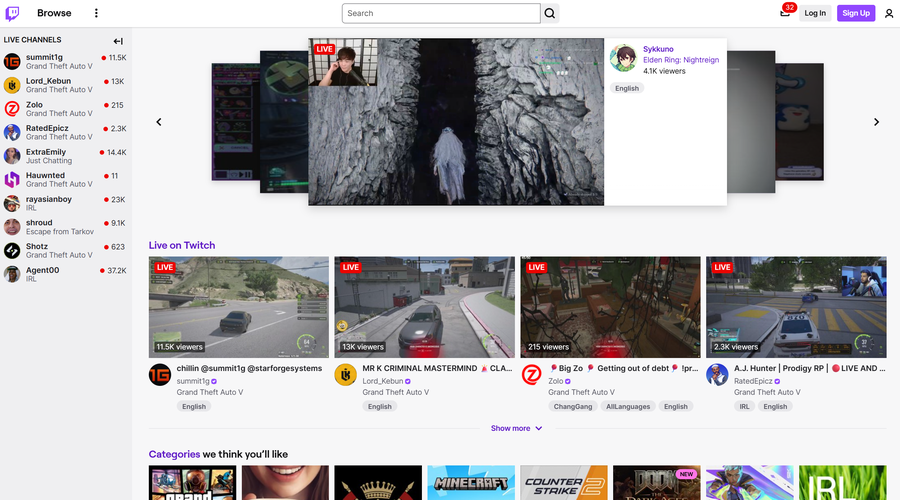Click IRL tag under RatedEpicz stream
Viewport: 900px width, 500px height.
(x=744, y=406)
